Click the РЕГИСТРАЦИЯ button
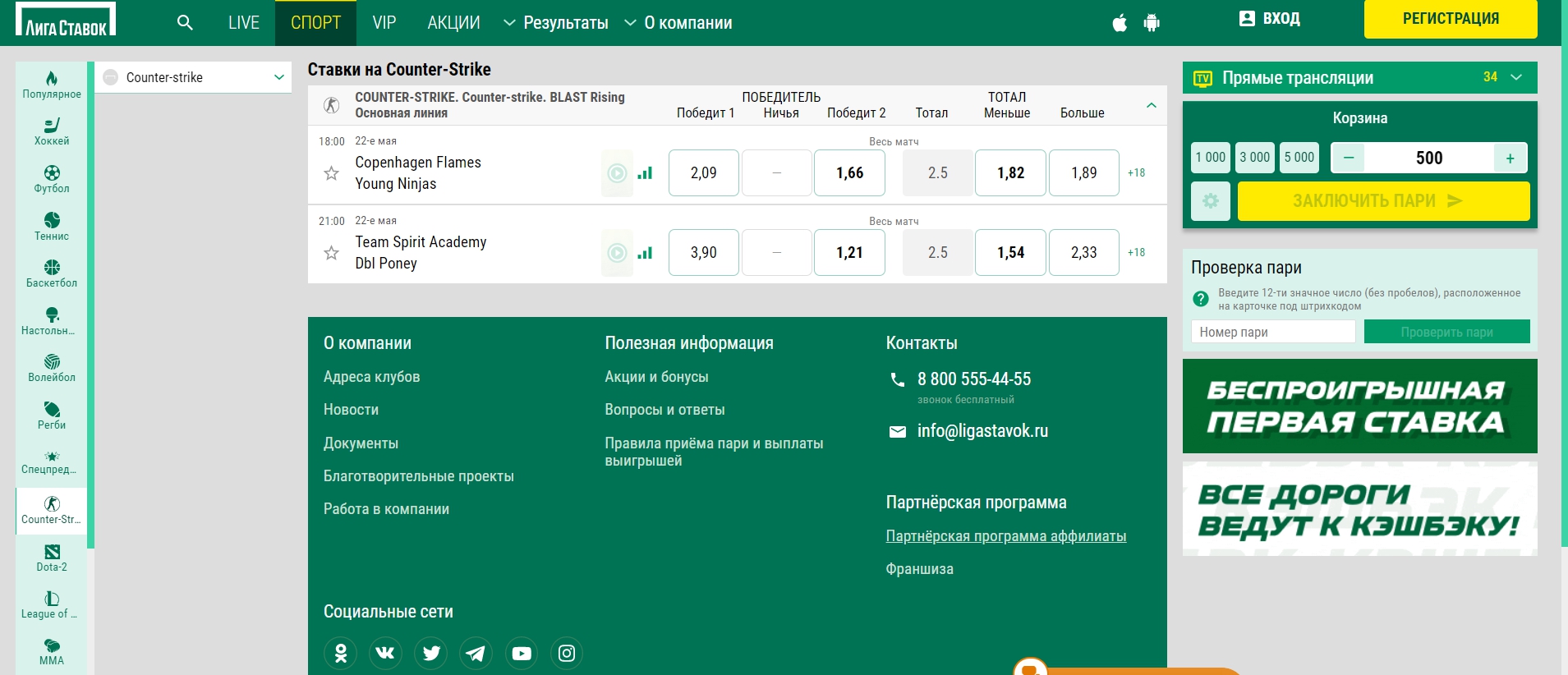 coord(1451,19)
